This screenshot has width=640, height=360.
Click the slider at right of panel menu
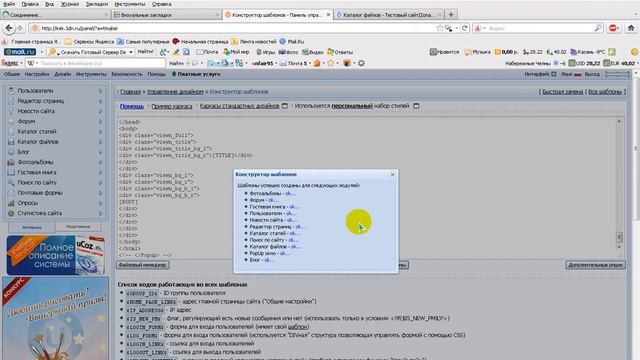click(617, 74)
